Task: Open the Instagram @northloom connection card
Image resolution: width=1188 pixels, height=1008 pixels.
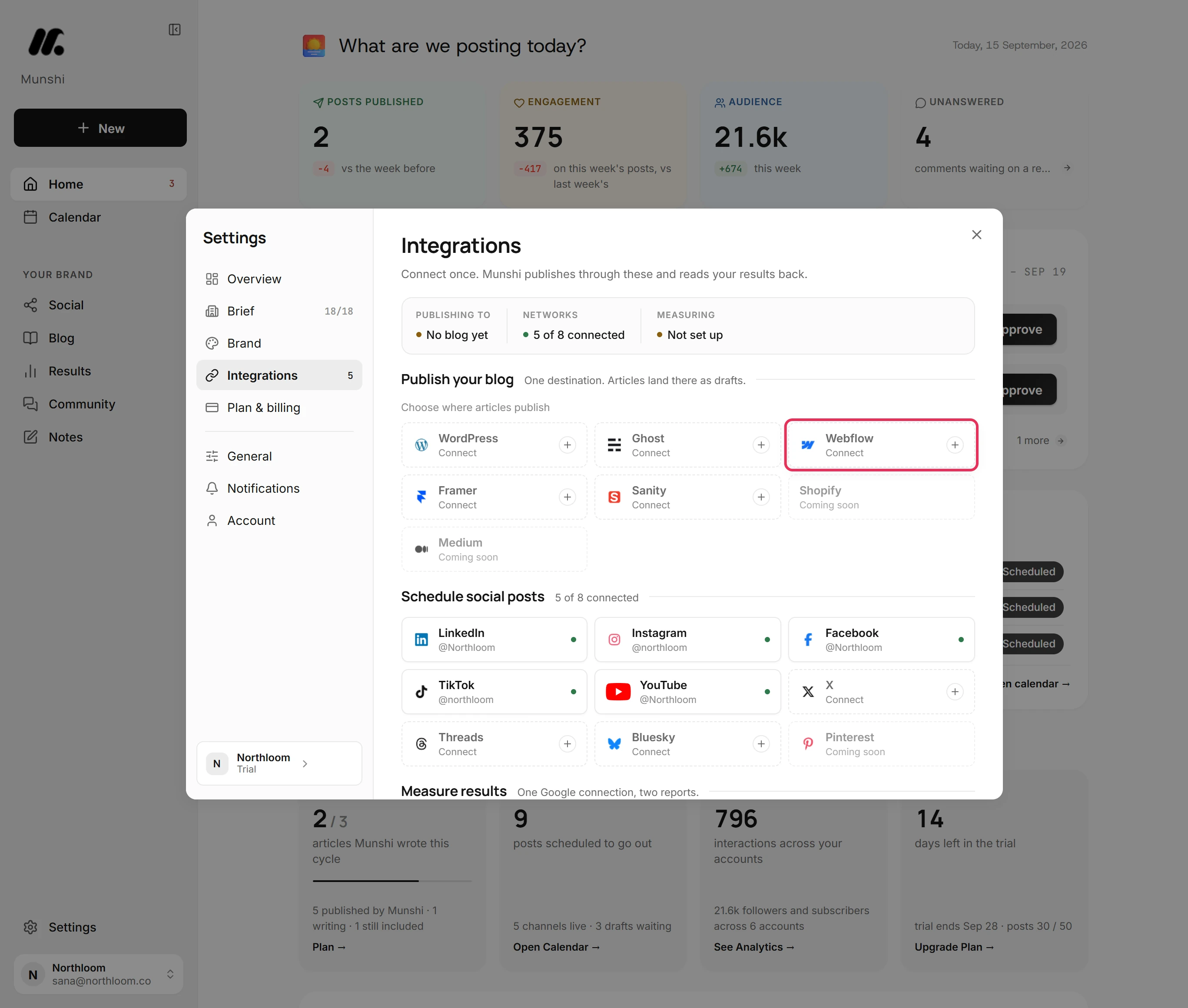Action: coord(687,640)
